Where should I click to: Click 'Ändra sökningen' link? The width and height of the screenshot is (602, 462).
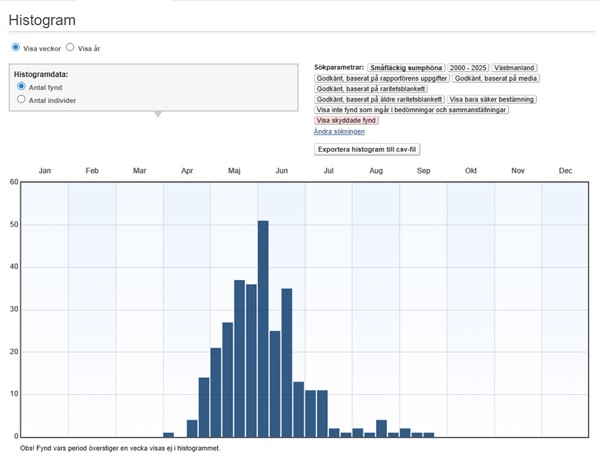[x=339, y=131]
